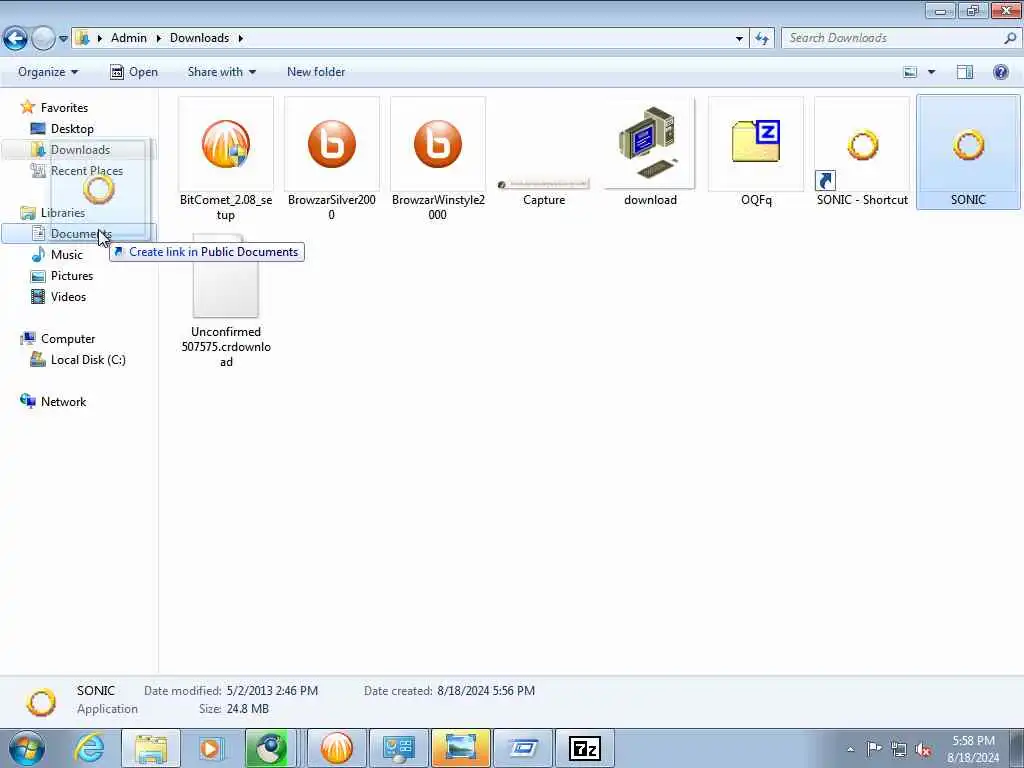1024x768 pixels.
Task: Open Windows Explorer taskbar icon
Action: [151, 748]
